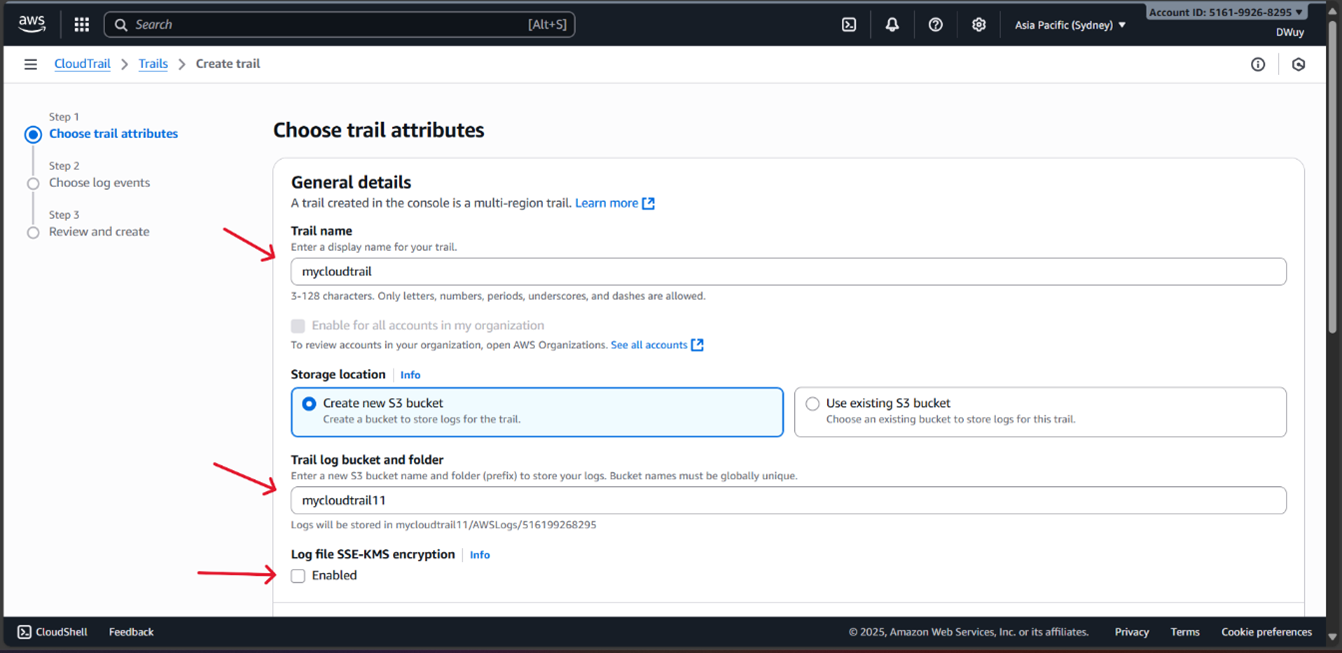Click the Trail name input field
The height and width of the screenshot is (653, 1342).
788,272
